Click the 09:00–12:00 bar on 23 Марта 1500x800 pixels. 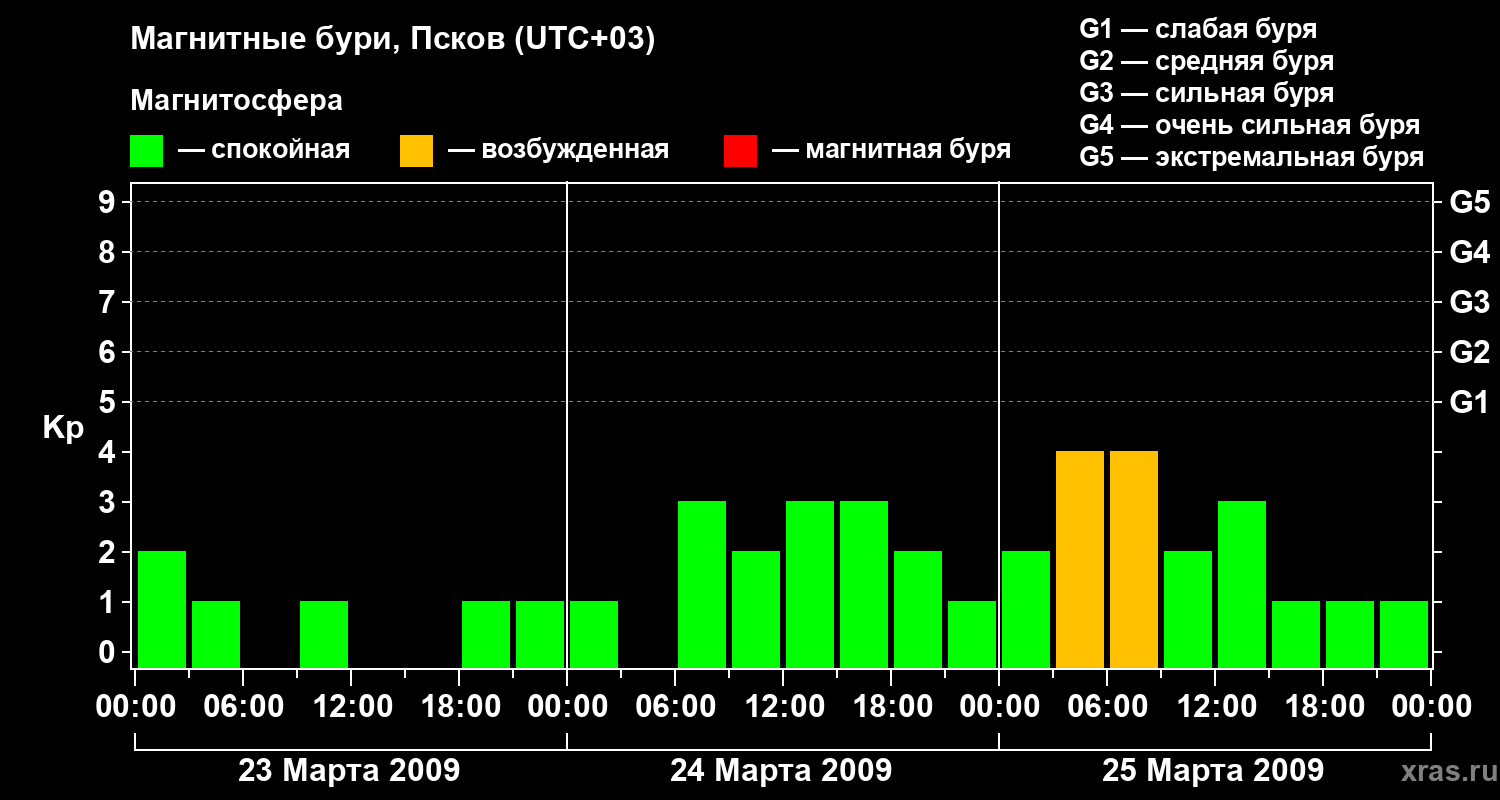[324, 634]
